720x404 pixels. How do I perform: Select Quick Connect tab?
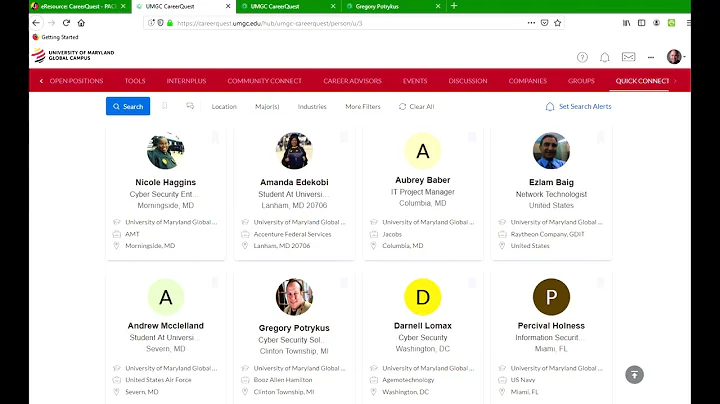coord(642,81)
